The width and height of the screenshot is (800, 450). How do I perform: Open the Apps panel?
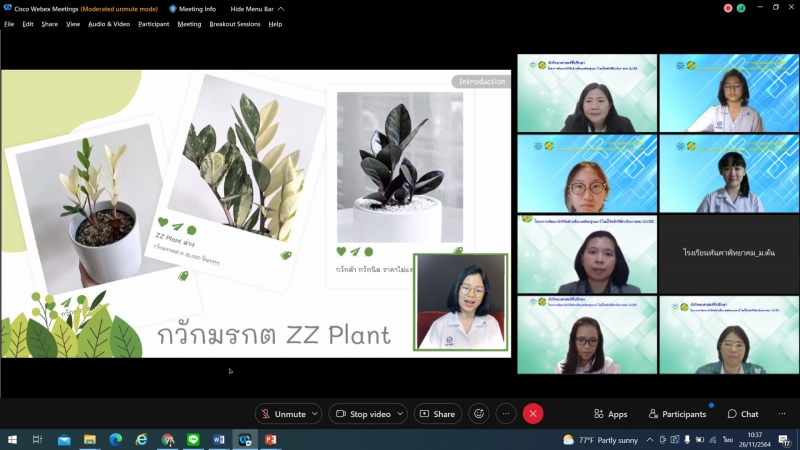pyautogui.click(x=610, y=414)
